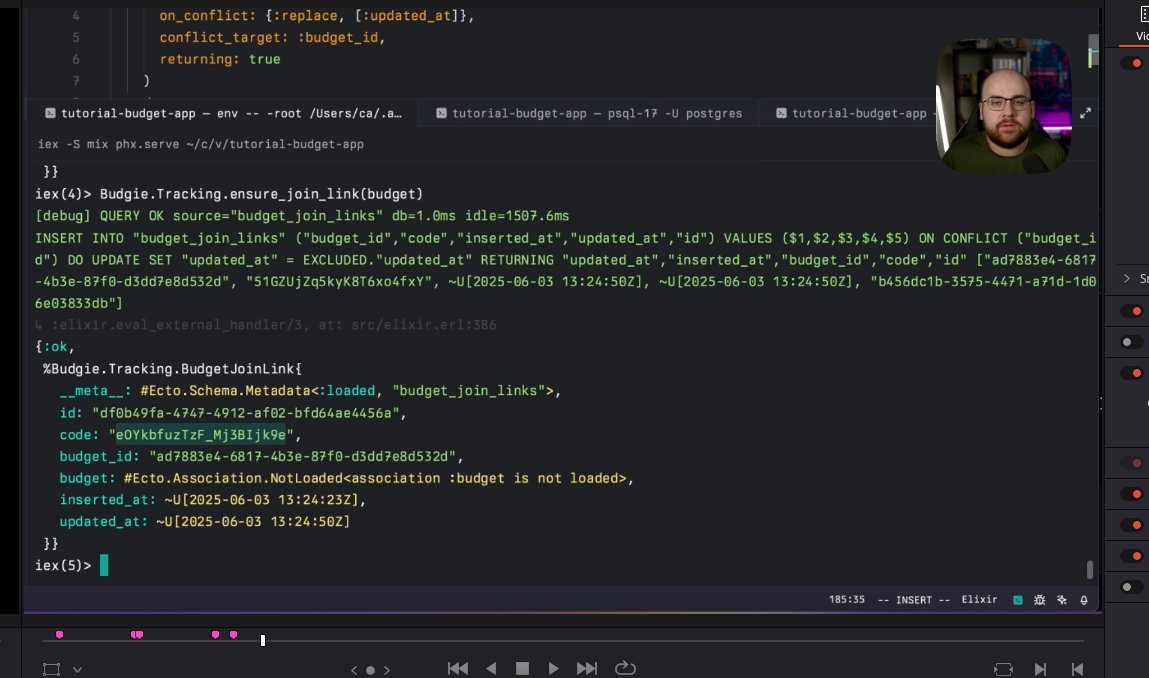Jump to previous marker with left chevron
Screen dimensions: 1149x678
click(354, 670)
